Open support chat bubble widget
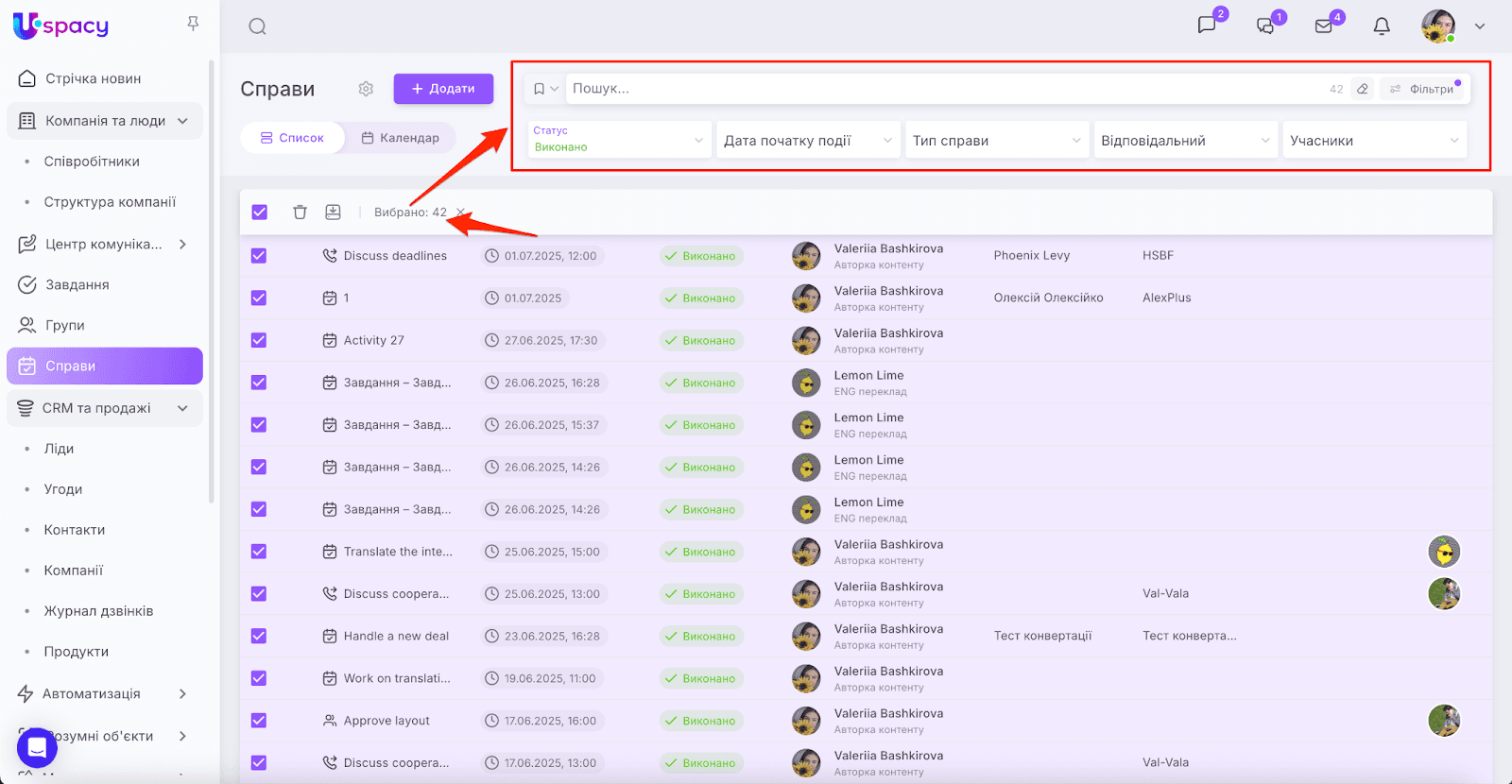The width and height of the screenshot is (1512, 784). (37, 748)
